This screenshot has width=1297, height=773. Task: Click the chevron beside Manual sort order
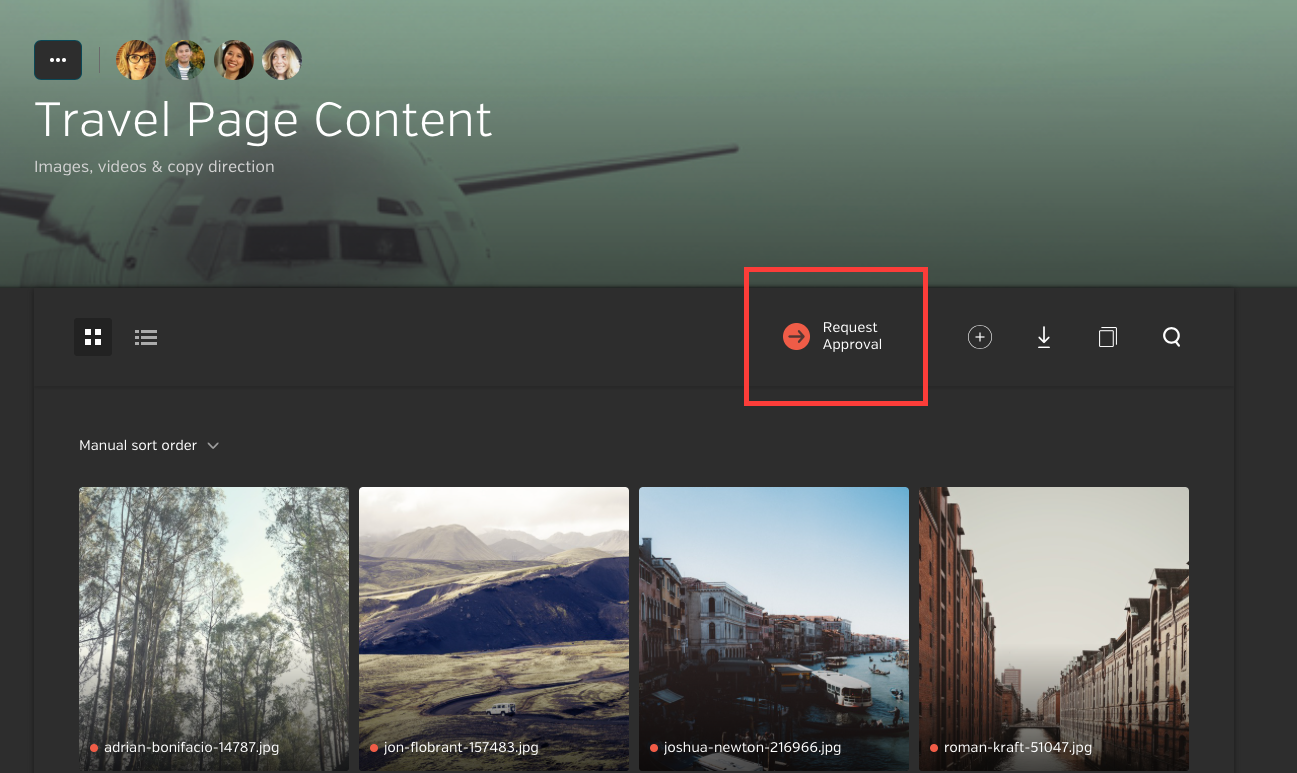213,446
